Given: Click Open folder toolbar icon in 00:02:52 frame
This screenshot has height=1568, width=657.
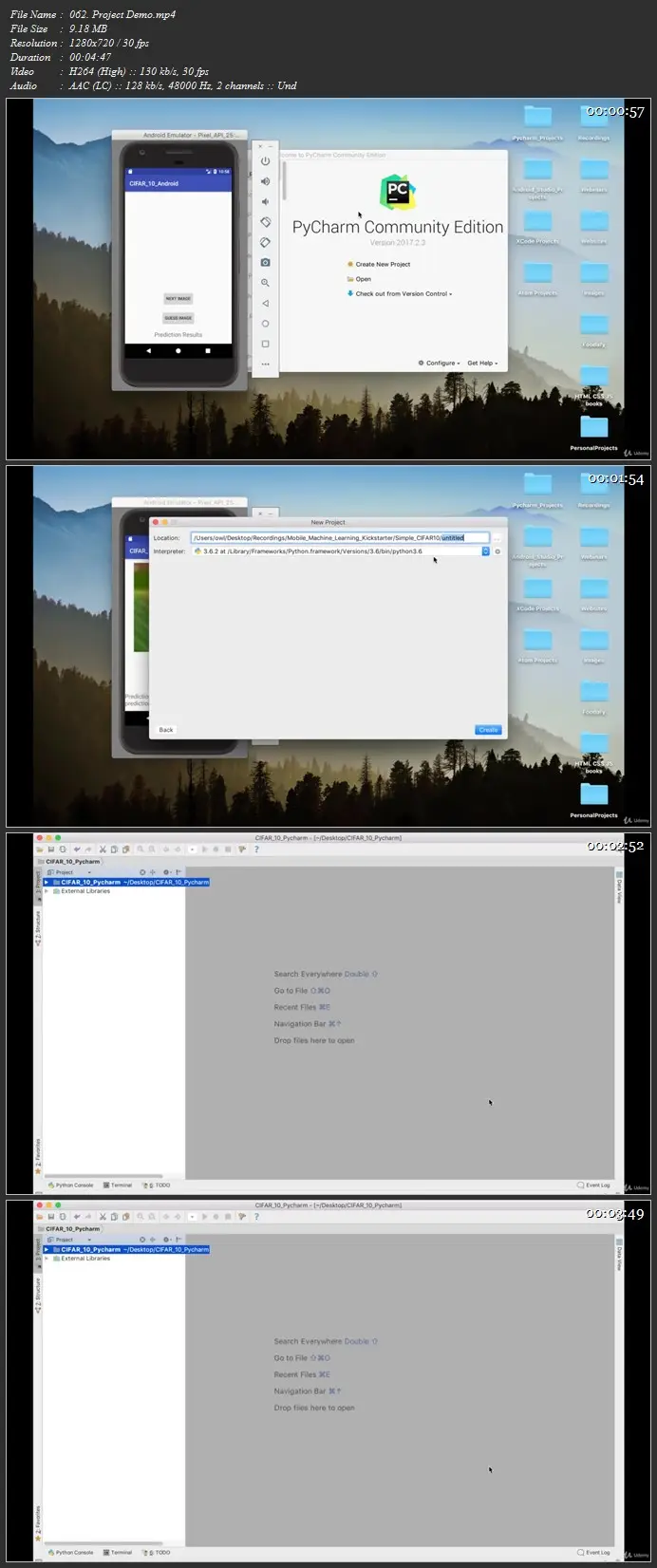Looking at the screenshot, I should click(x=38, y=849).
